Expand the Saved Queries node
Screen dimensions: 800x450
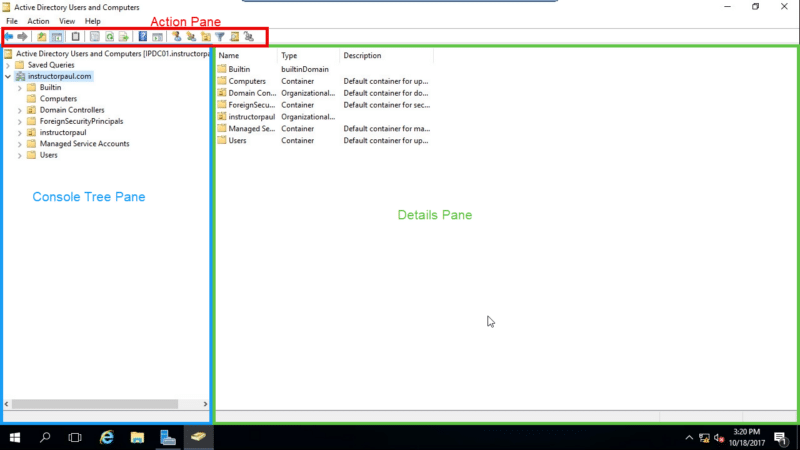point(8,65)
